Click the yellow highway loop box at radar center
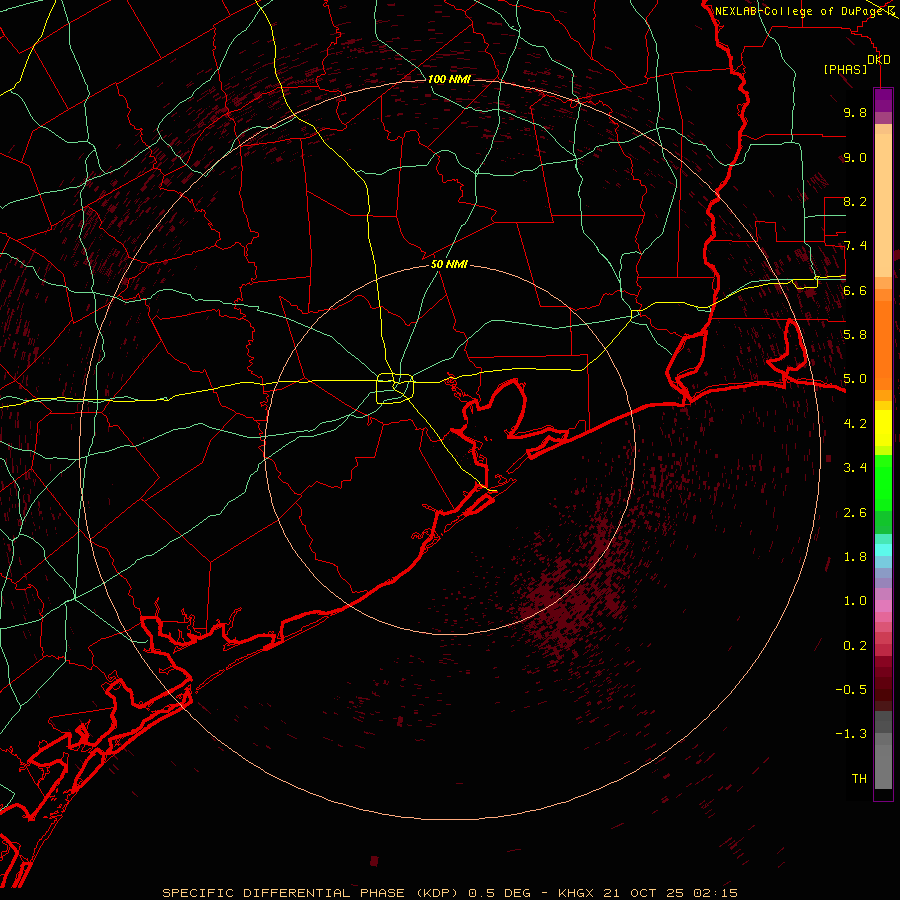900x900 pixels. click(x=395, y=388)
